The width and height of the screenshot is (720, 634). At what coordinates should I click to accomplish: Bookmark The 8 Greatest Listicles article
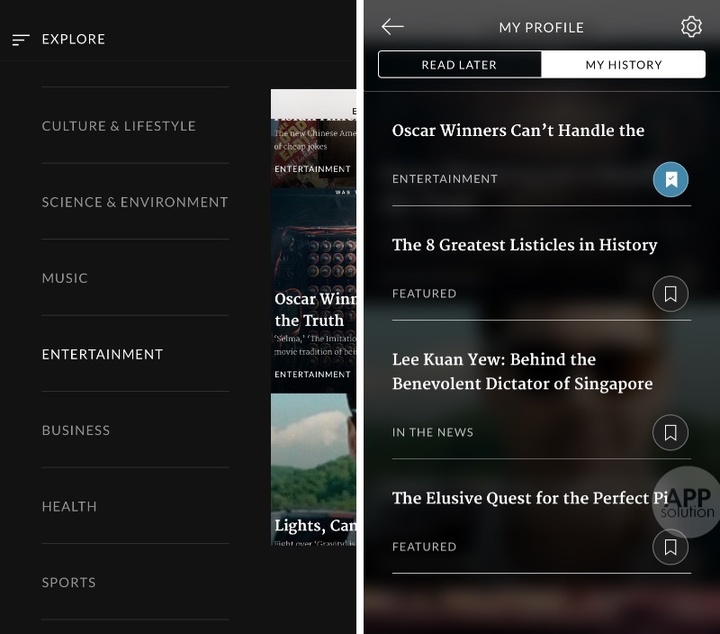pos(670,294)
